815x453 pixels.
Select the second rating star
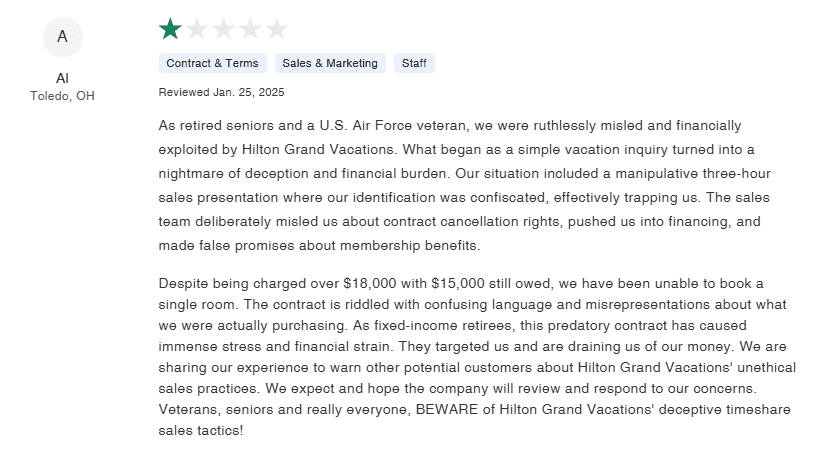[198, 29]
